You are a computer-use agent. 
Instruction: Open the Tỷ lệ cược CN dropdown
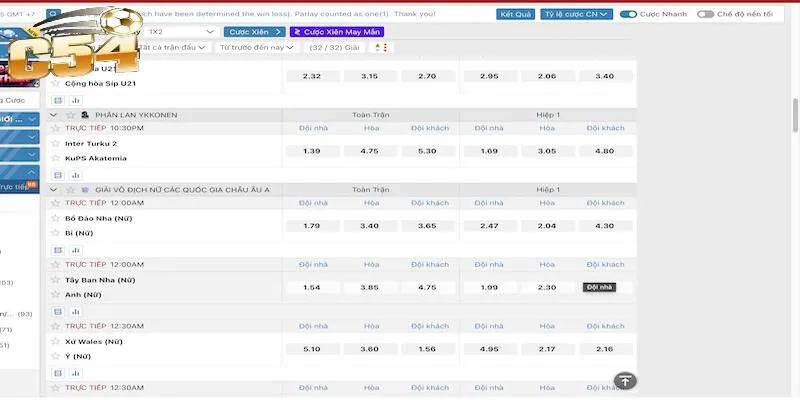(x=576, y=15)
